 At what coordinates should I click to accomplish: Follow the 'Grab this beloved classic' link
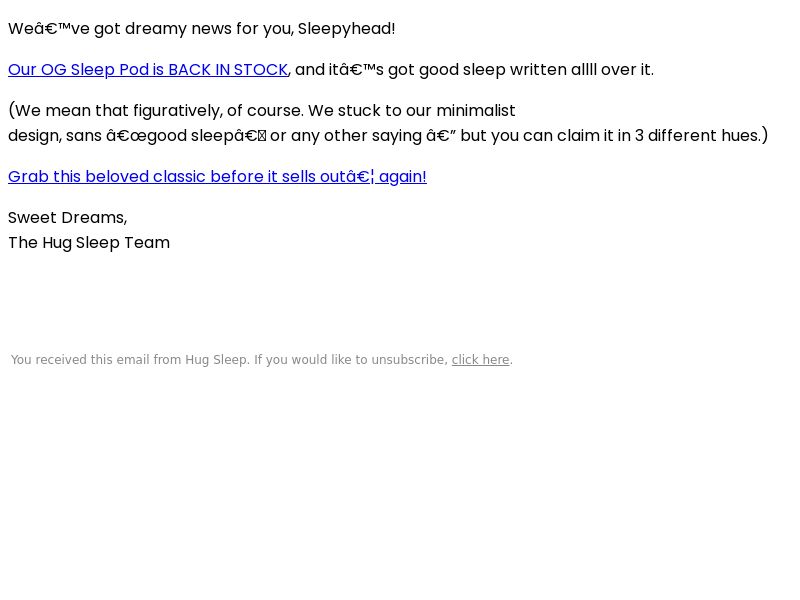tap(217, 177)
